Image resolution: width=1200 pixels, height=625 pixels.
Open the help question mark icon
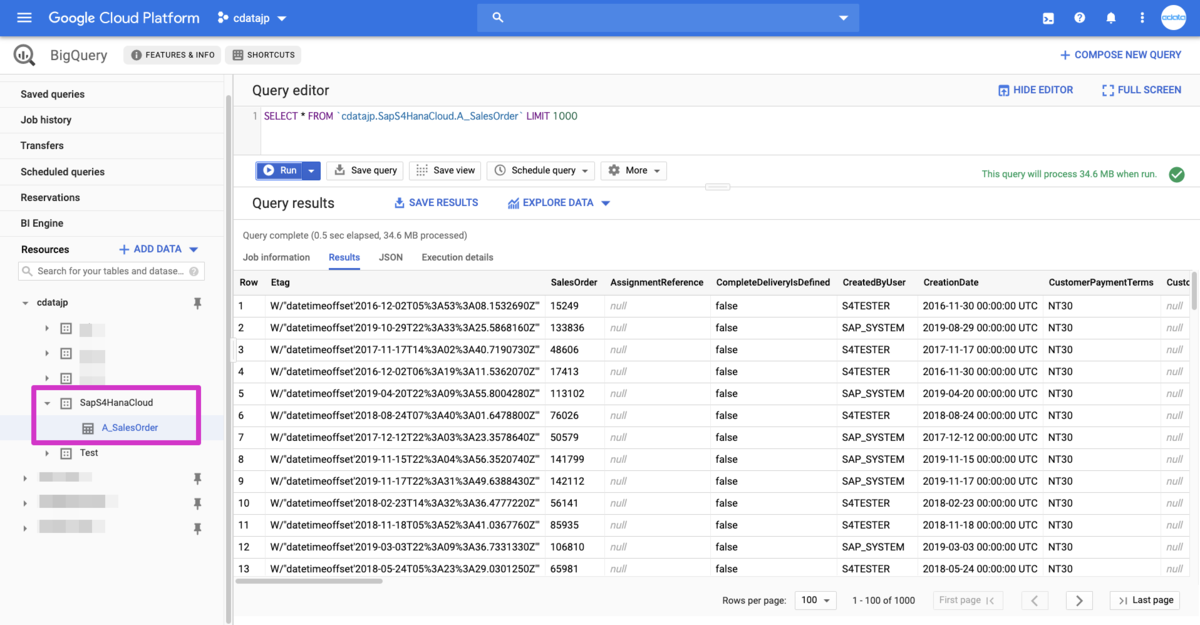[1079, 18]
